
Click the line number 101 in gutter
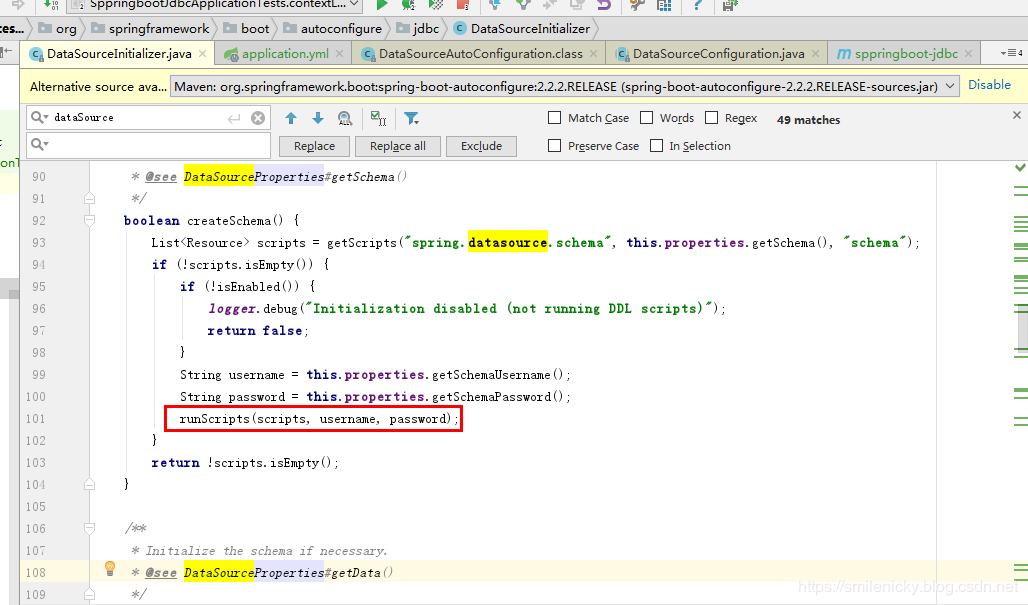[x=35, y=418]
